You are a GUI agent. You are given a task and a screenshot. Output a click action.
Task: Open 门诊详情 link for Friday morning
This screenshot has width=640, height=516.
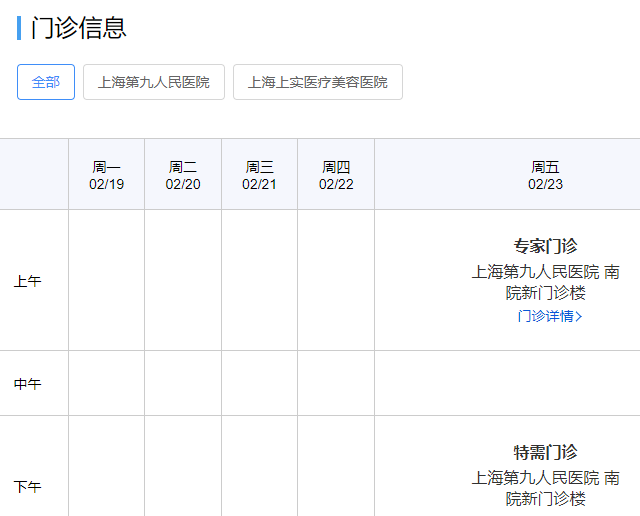tap(544, 316)
